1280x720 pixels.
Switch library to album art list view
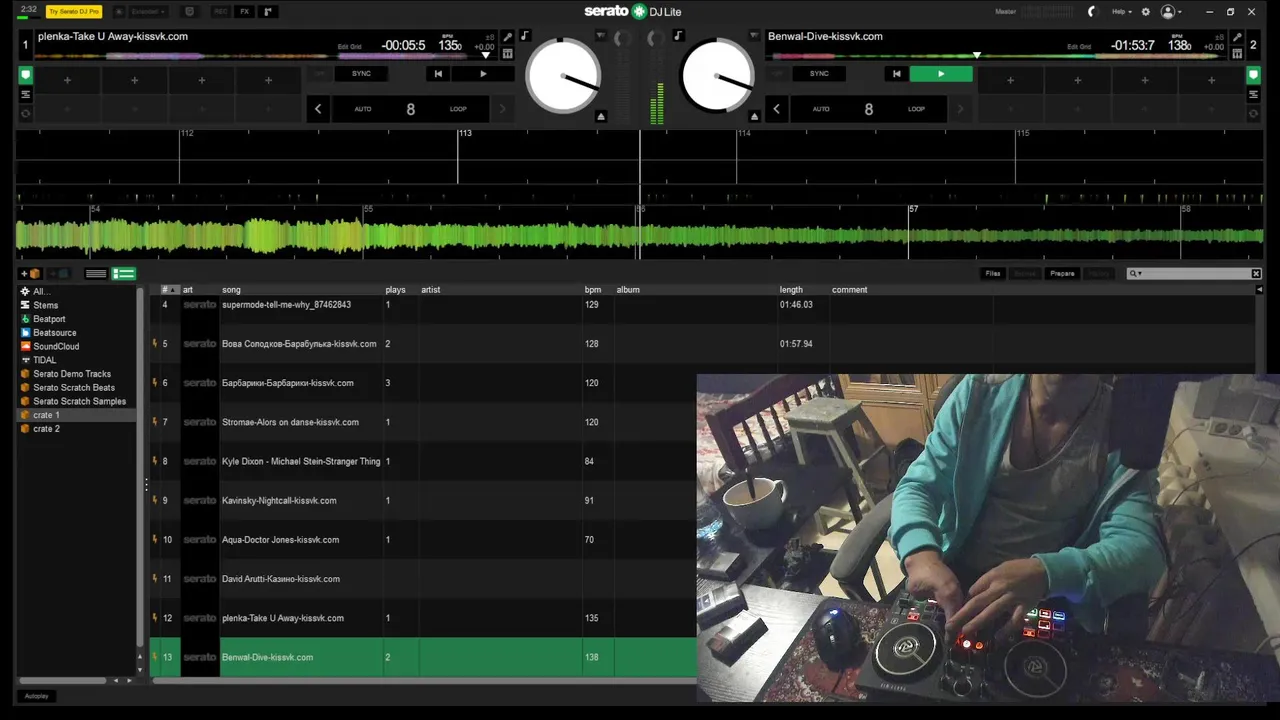click(x=124, y=273)
